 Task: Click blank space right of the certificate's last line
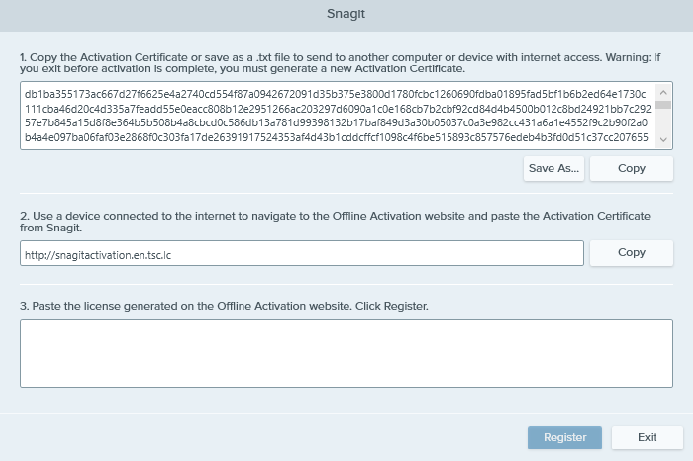coord(652,137)
